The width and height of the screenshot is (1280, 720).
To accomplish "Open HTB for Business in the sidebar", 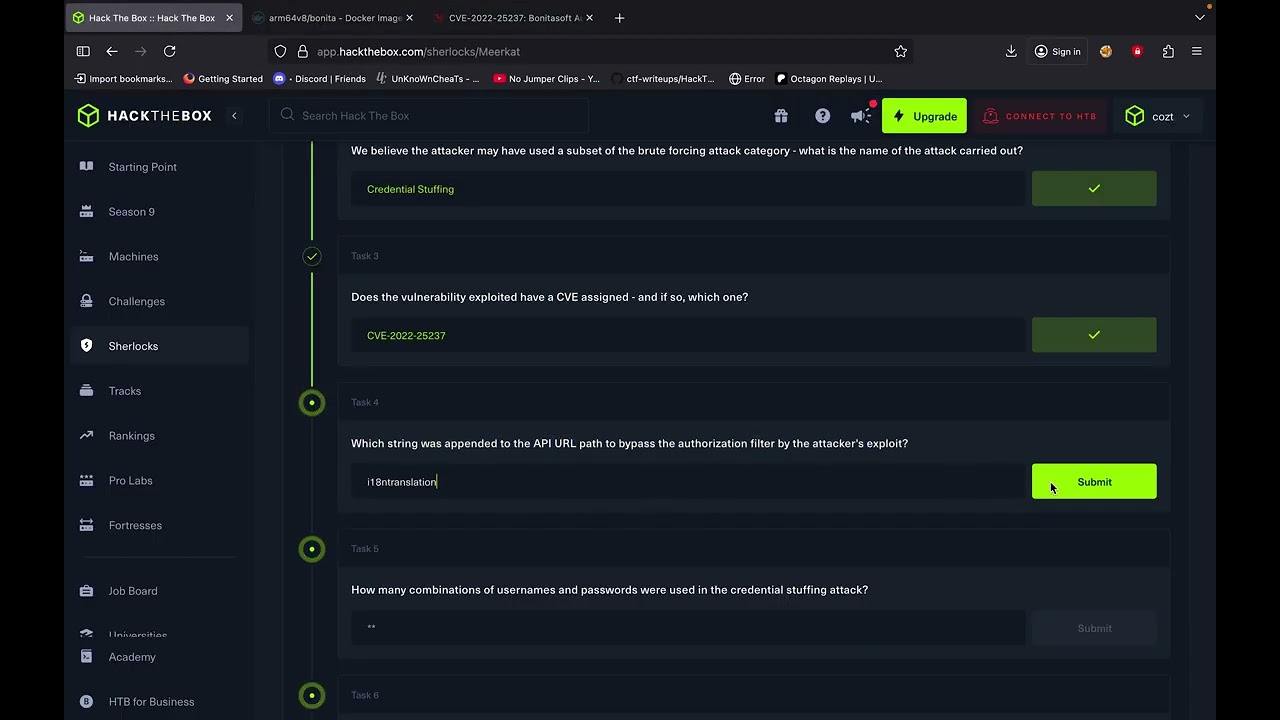I will coord(151,702).
